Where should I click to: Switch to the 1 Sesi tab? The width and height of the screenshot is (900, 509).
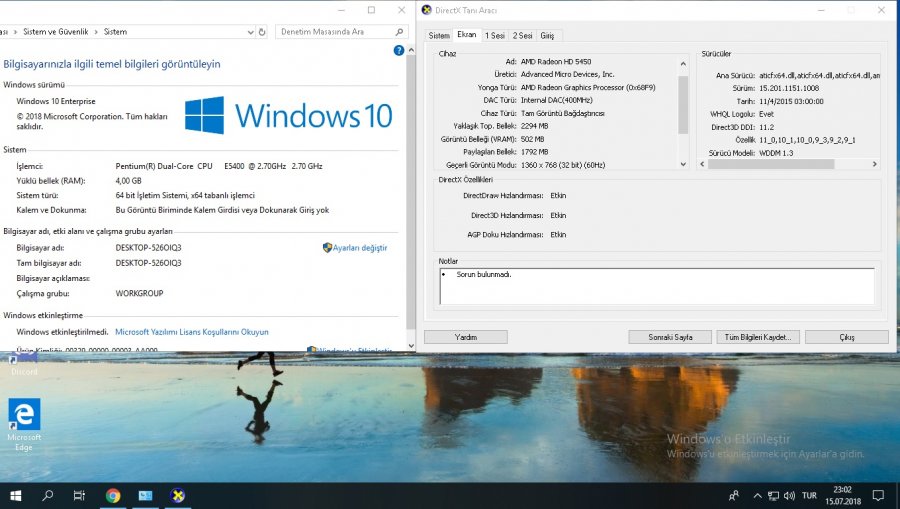click(495, 36)
